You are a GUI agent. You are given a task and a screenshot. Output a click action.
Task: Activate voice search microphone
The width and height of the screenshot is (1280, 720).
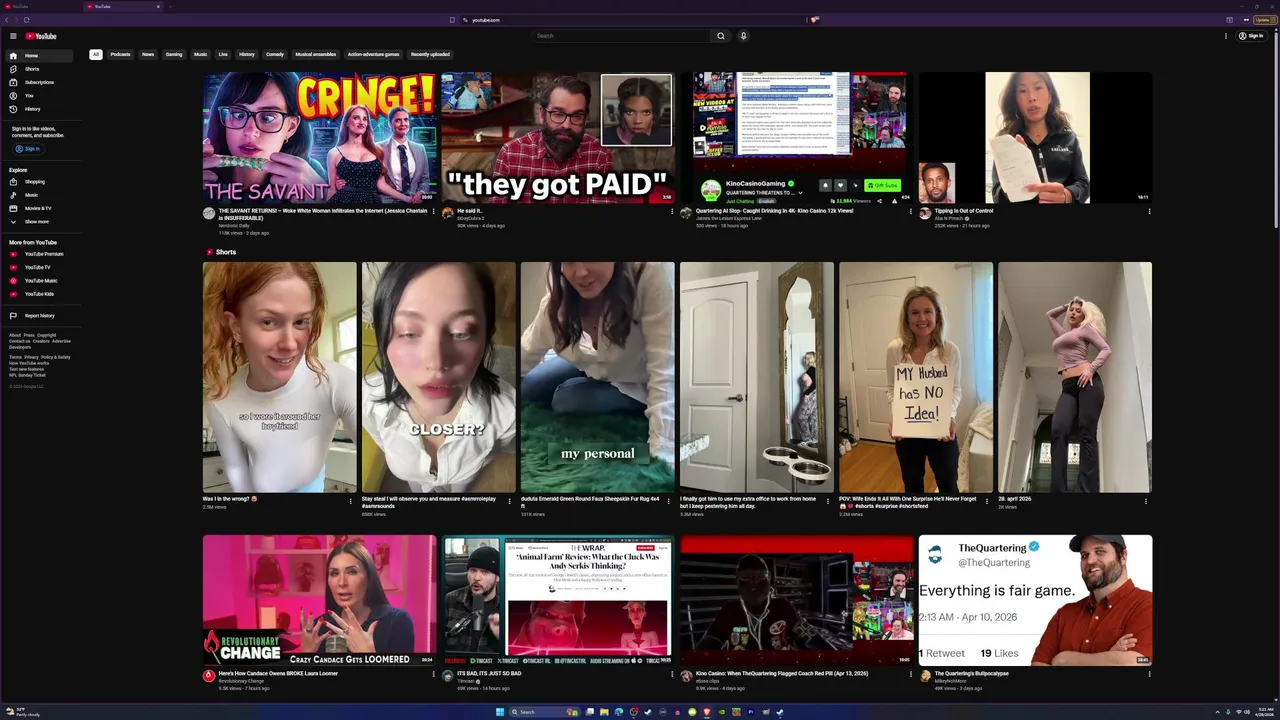(x=743, y=36)
